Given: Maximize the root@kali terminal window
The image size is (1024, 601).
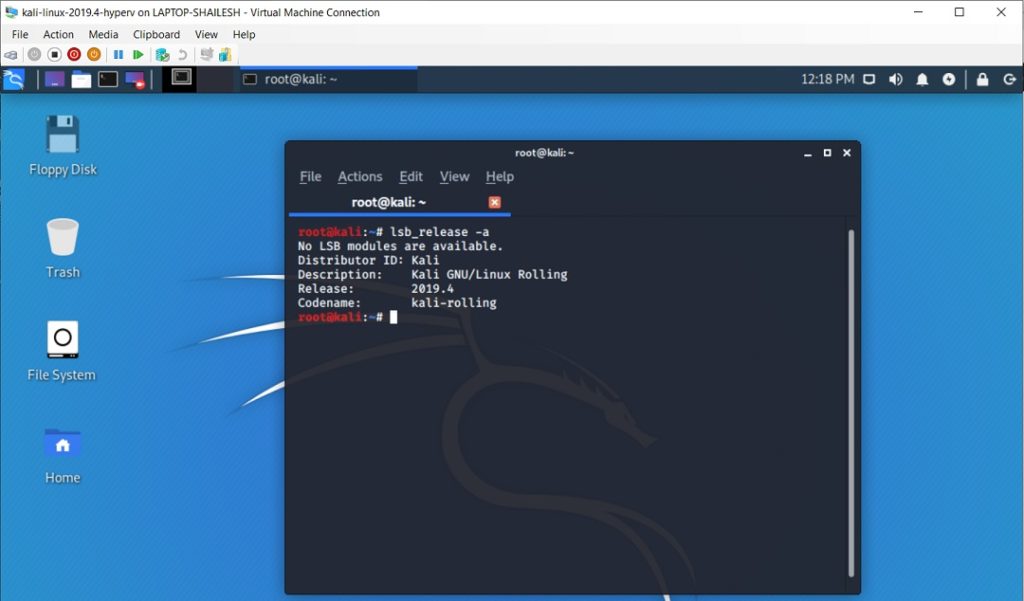Looking at the screenshot, I should click(x=827, y=153).
